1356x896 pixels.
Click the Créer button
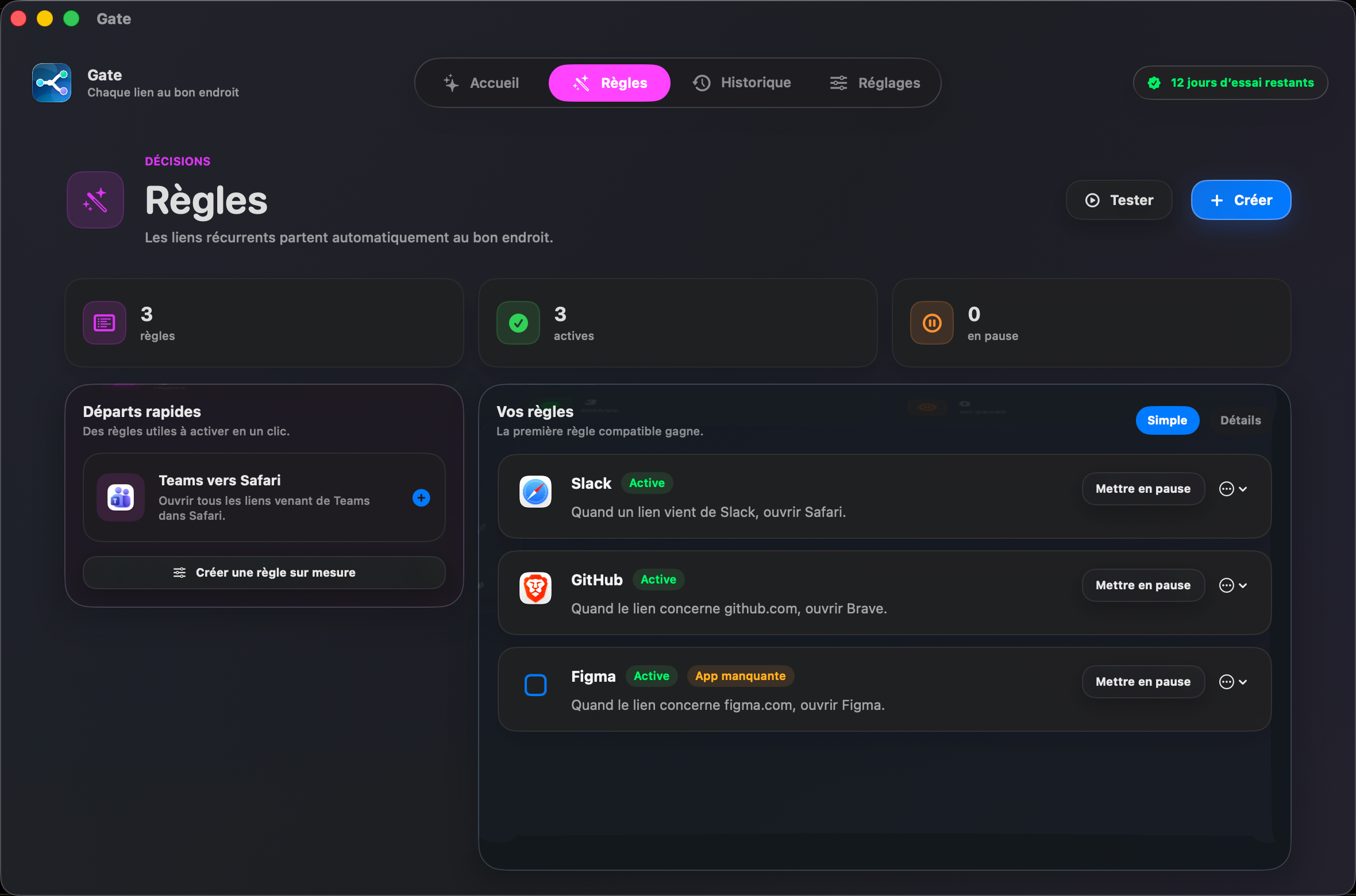pyautogui.click(x=1241, y=200)
